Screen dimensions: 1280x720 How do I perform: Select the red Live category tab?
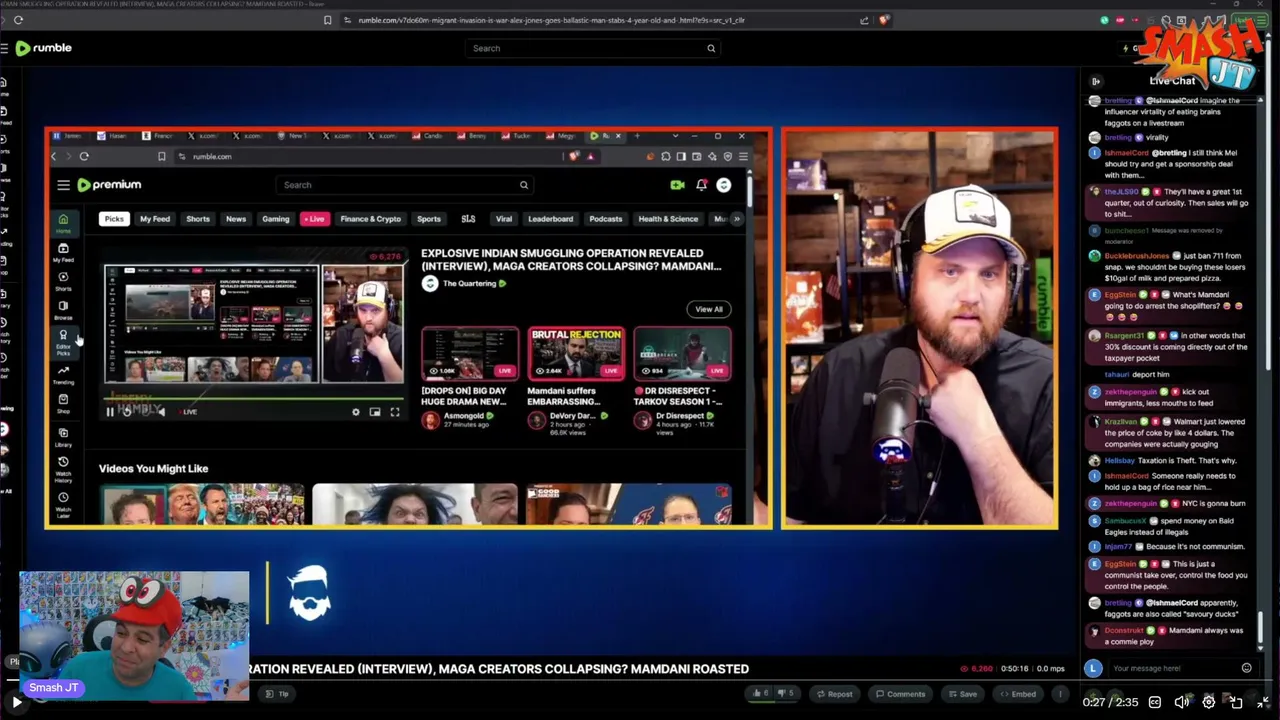(x=315, y=219)
